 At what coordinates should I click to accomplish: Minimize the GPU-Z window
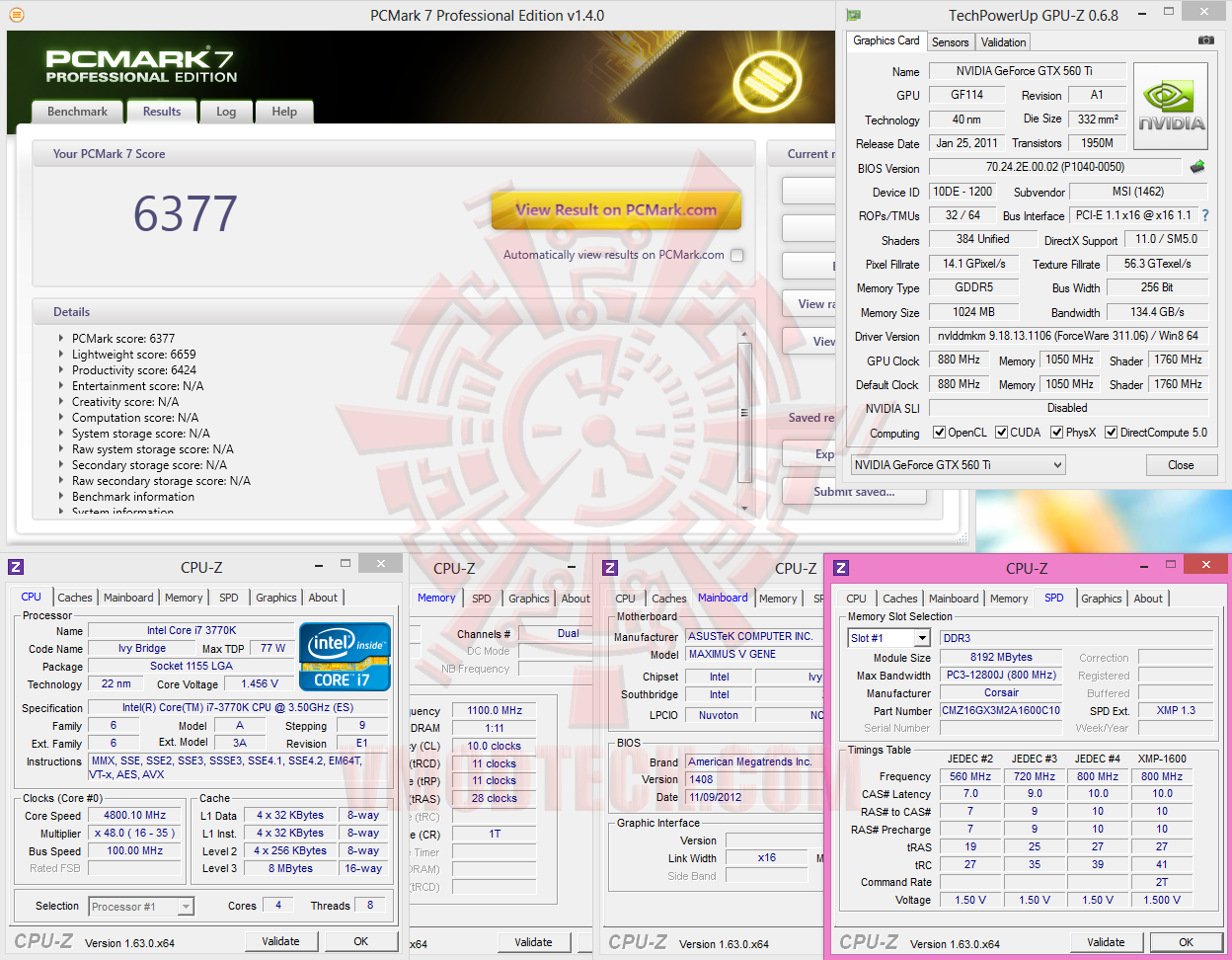click(1141, 14)
